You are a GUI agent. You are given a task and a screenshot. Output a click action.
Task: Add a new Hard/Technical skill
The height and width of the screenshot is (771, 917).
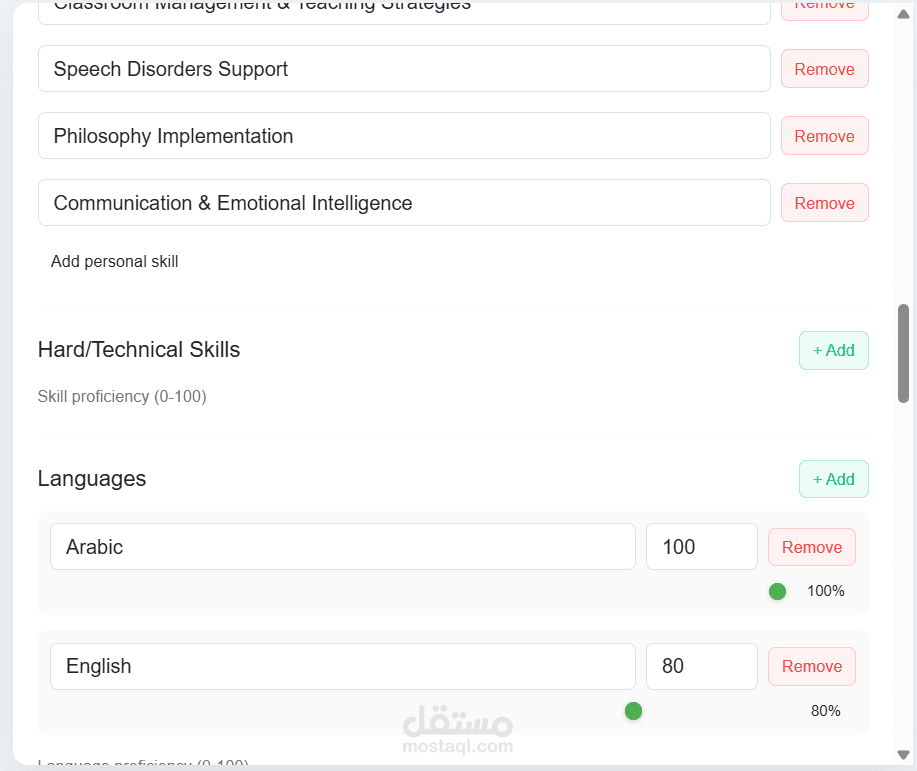tap(833, 350)
